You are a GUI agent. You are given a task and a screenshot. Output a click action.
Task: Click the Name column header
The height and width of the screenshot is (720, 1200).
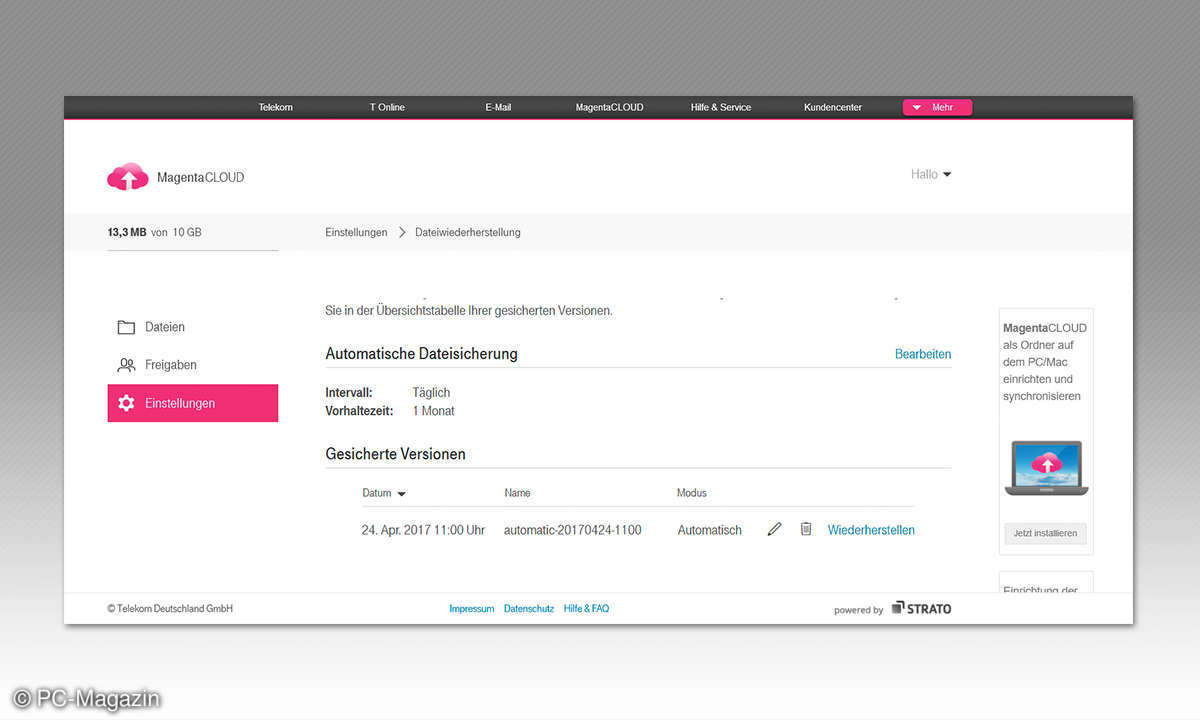[517, 493]
